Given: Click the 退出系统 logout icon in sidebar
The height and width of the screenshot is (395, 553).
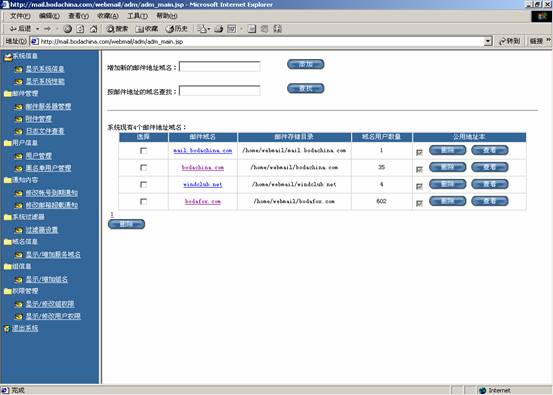Looking at the screenshot, I should click(x=7, y=329).
